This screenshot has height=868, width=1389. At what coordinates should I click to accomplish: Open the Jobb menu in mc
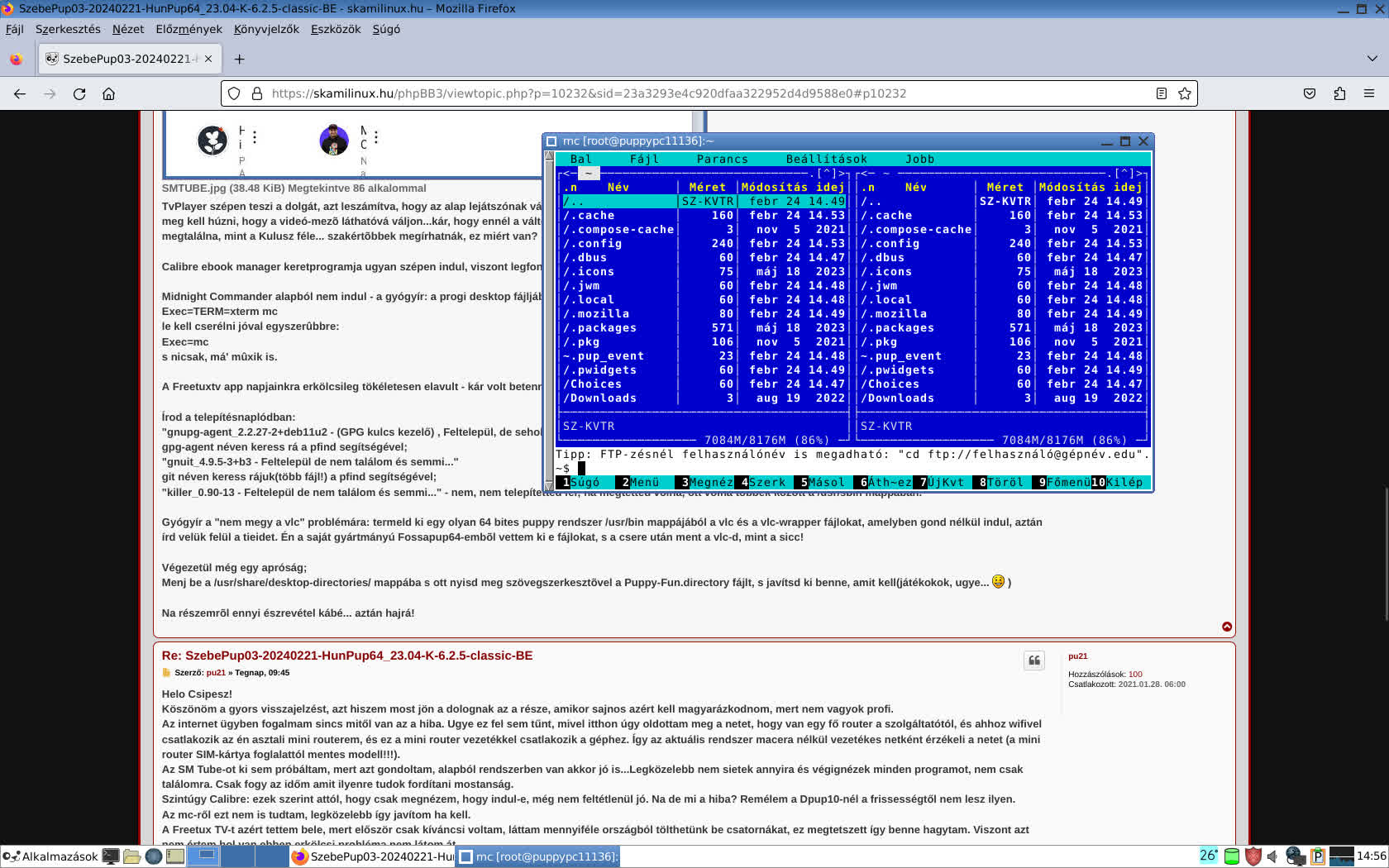click(919, 160)
